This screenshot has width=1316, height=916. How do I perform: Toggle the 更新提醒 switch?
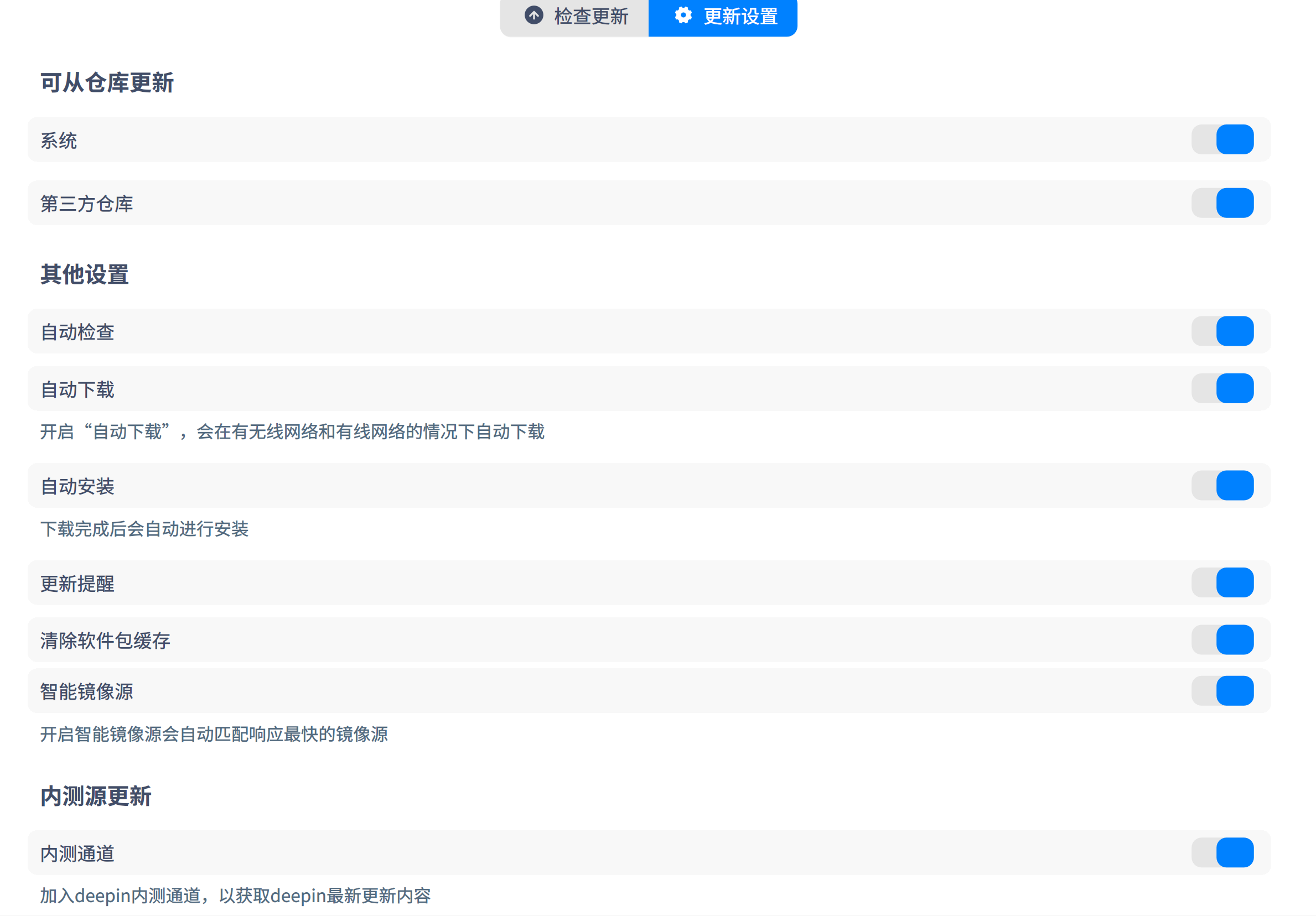1223,582
